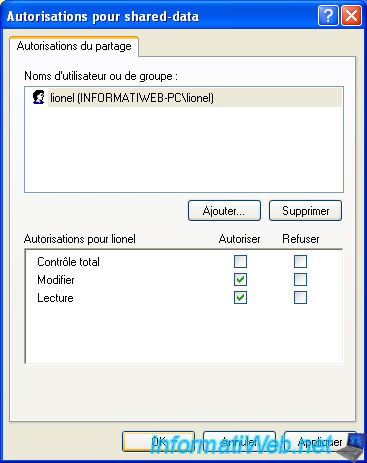This screenshot has width=367, height=463.
Task: Open the question mark help button
Action: click(x=328, y=16)
